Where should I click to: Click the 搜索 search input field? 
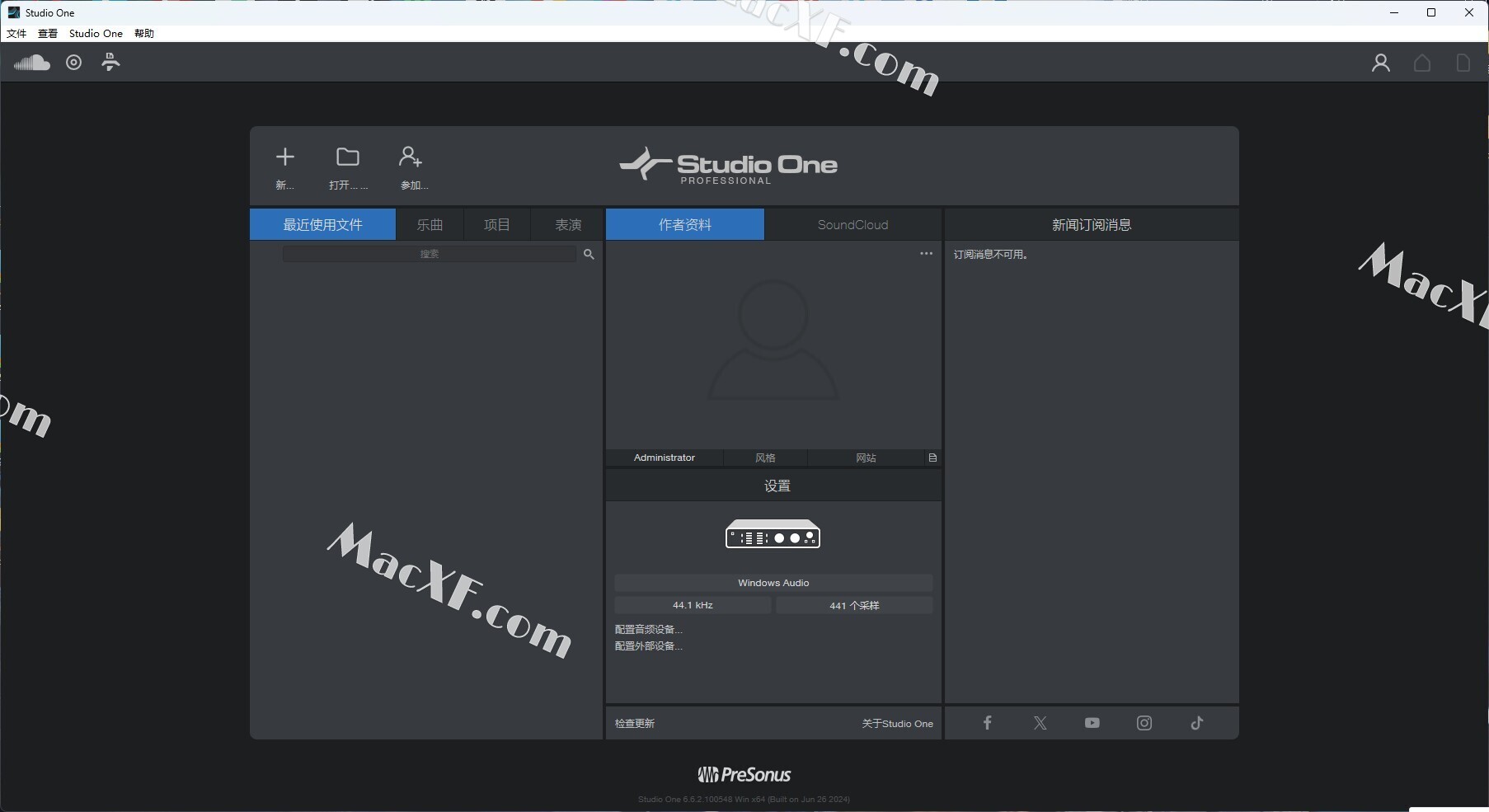tap(430, 254)
